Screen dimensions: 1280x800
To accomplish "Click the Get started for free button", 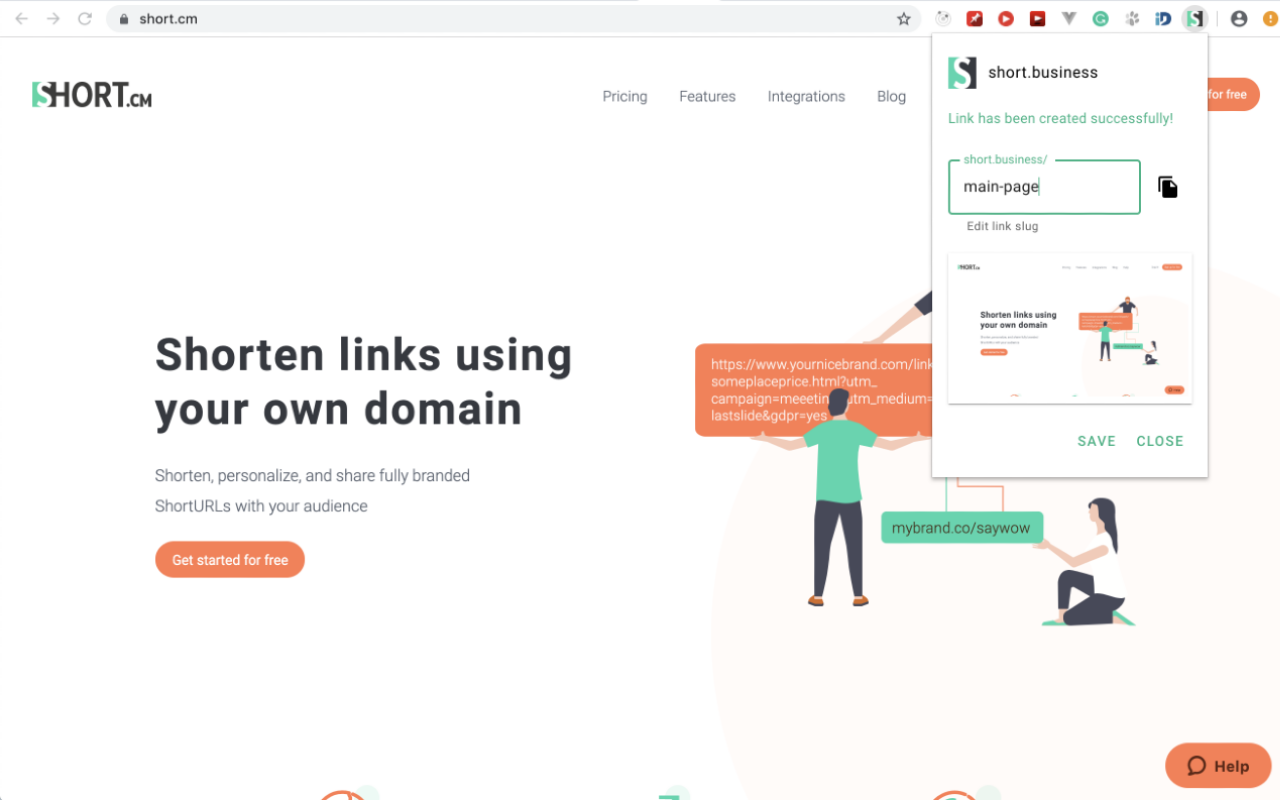I will click(x=230, y=560).
